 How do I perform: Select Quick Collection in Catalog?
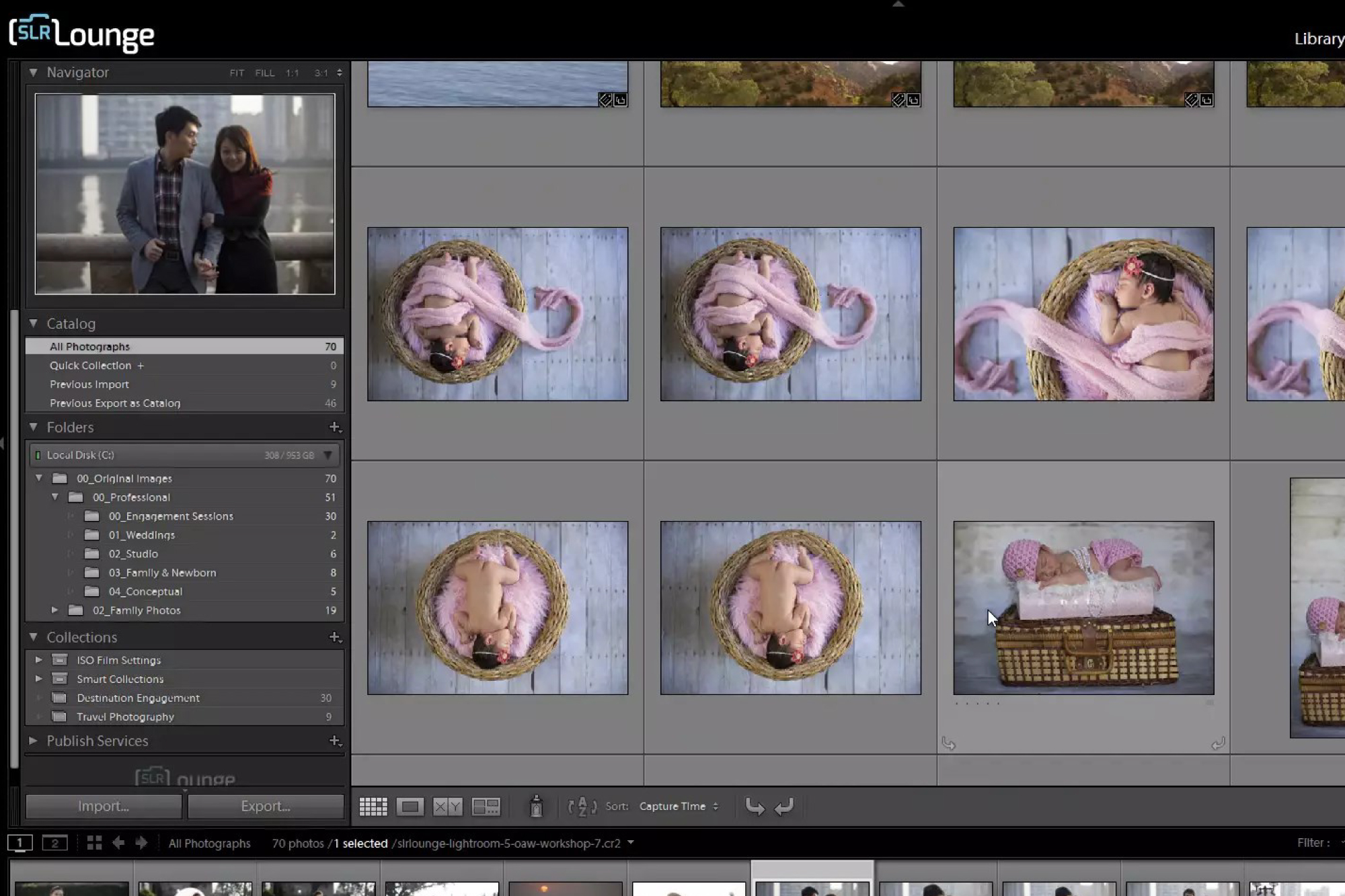184,365
